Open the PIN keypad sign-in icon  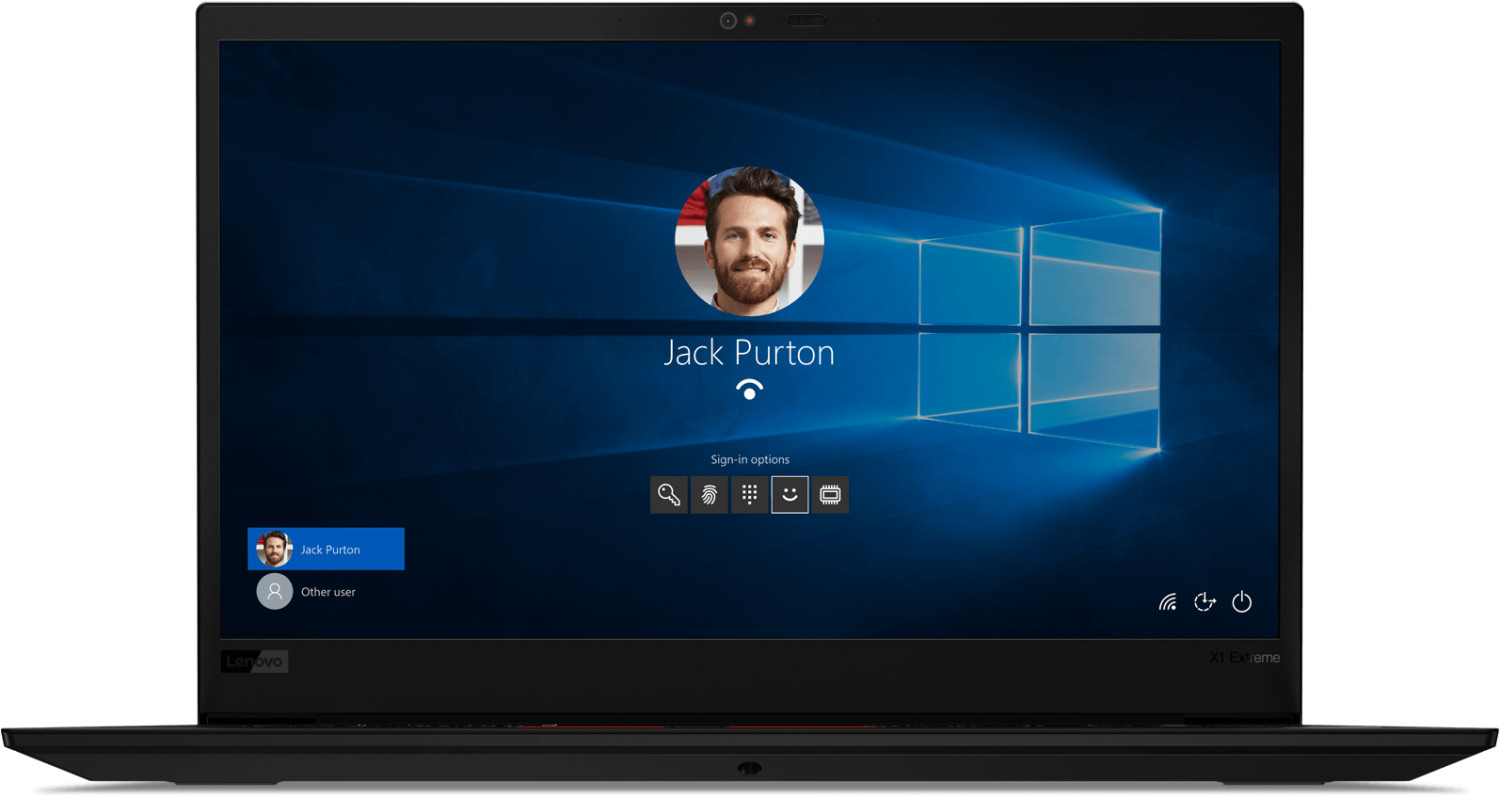(749, 494)
